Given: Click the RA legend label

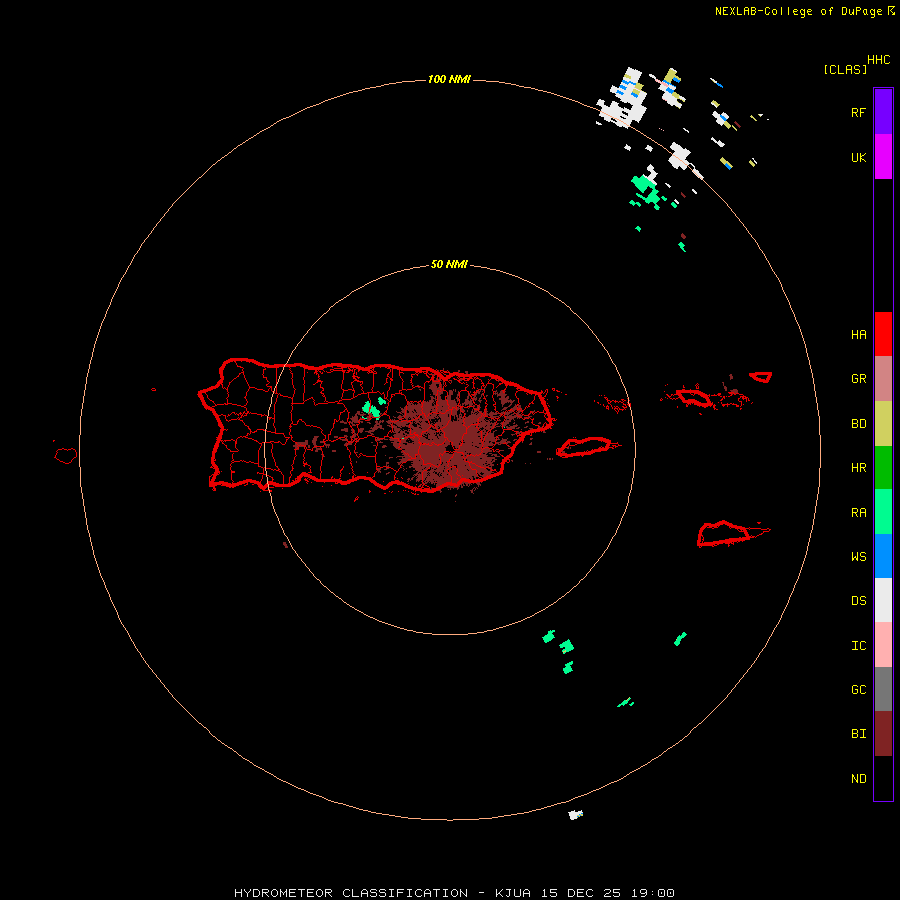Looking at the screenshot, I should tap(858, 513).
